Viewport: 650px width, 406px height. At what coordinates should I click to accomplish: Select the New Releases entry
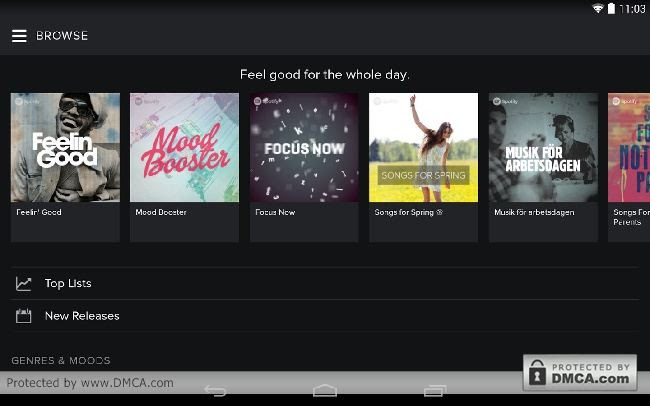click(x=325, y=316)
